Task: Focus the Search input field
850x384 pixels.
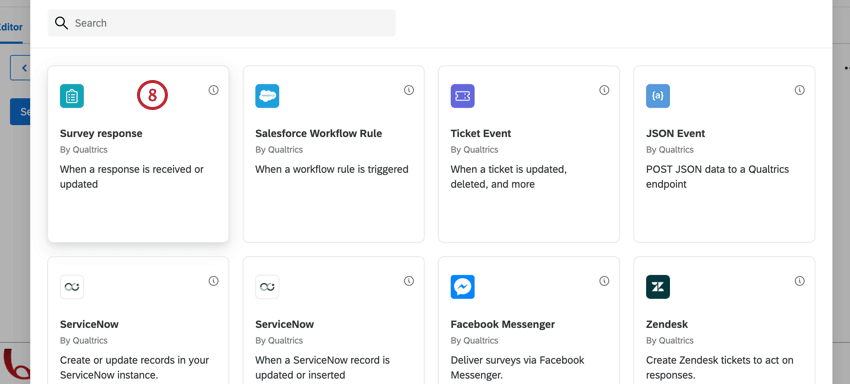Action: [x=221, y=23]
